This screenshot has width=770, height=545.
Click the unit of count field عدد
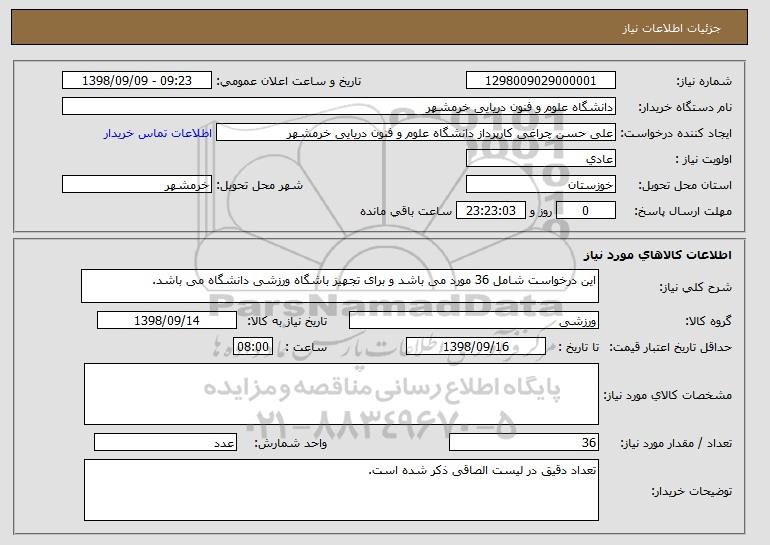click(x=165, y=442)
